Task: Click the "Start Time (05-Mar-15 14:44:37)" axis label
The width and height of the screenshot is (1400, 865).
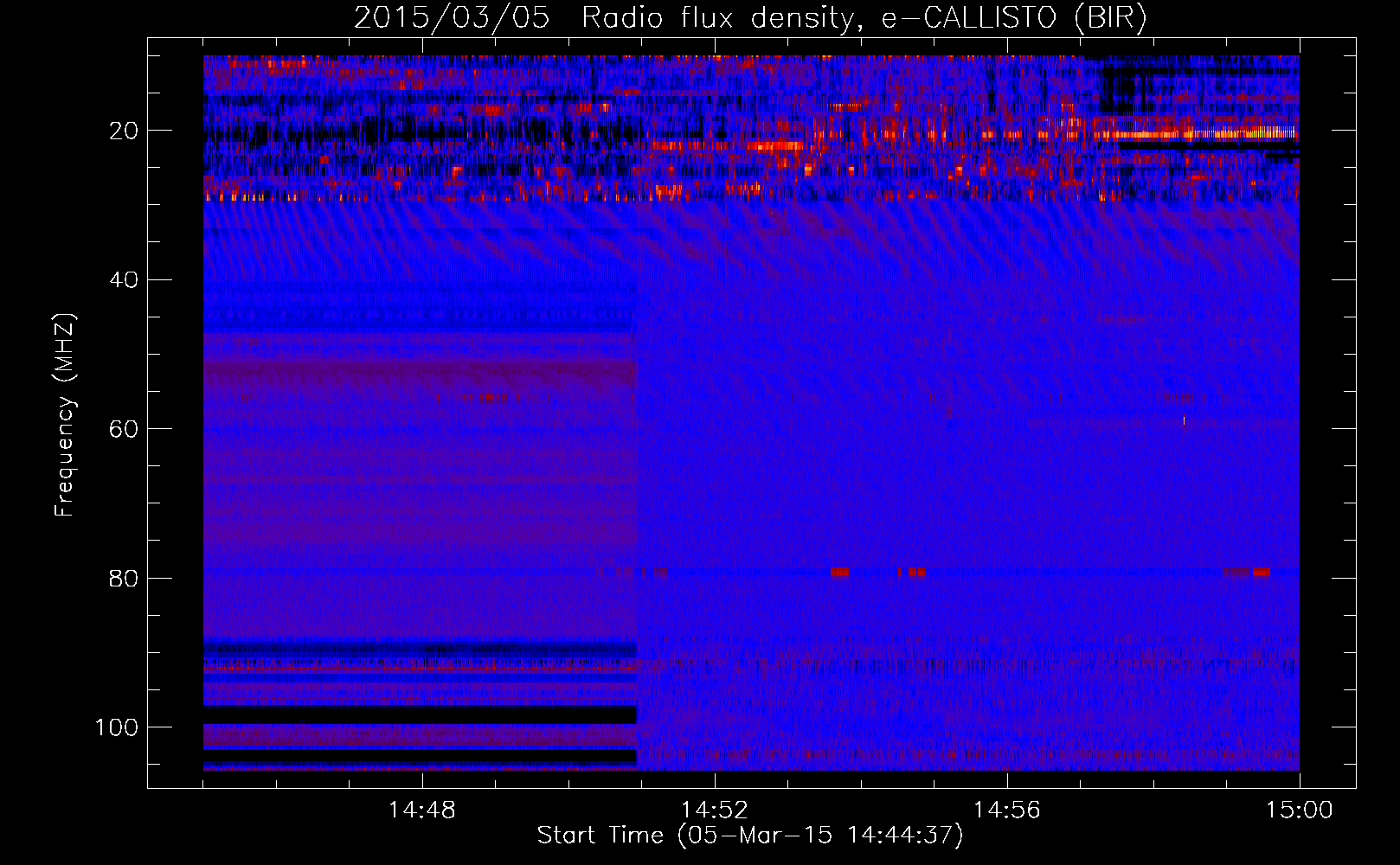Action: tap(749, 836)
